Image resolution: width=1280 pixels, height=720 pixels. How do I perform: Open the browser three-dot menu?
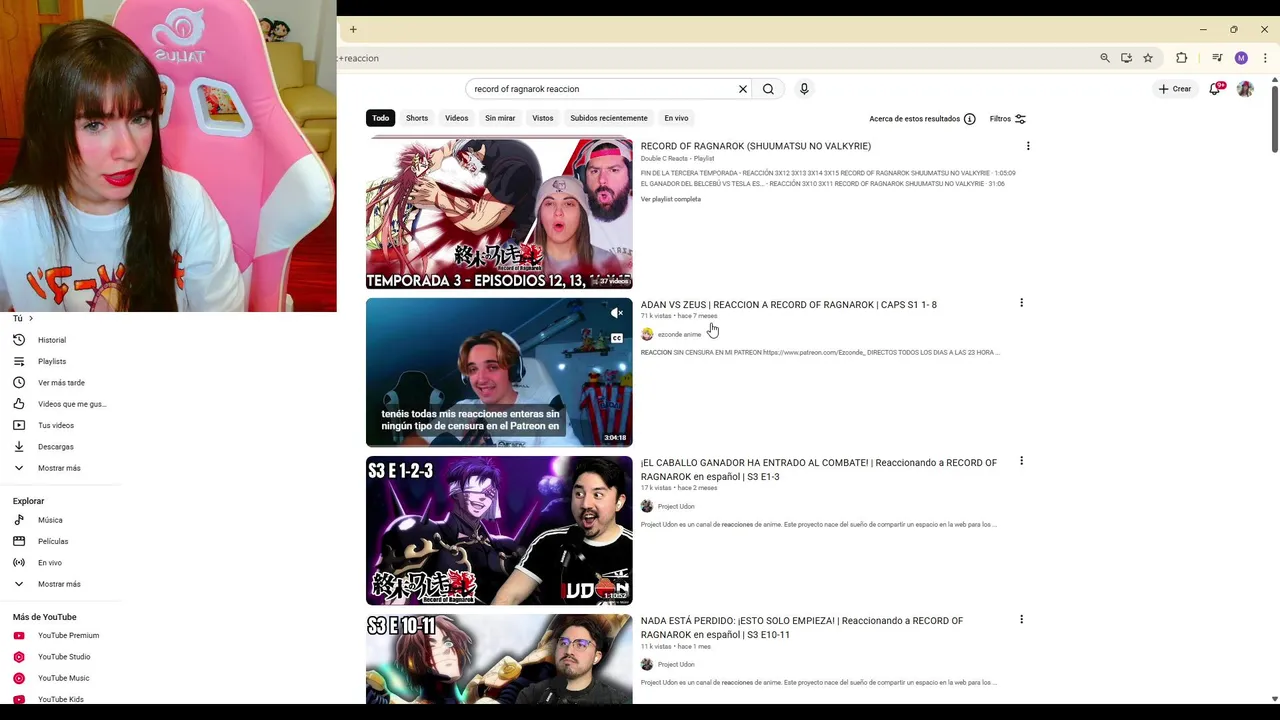point(1265,58)
